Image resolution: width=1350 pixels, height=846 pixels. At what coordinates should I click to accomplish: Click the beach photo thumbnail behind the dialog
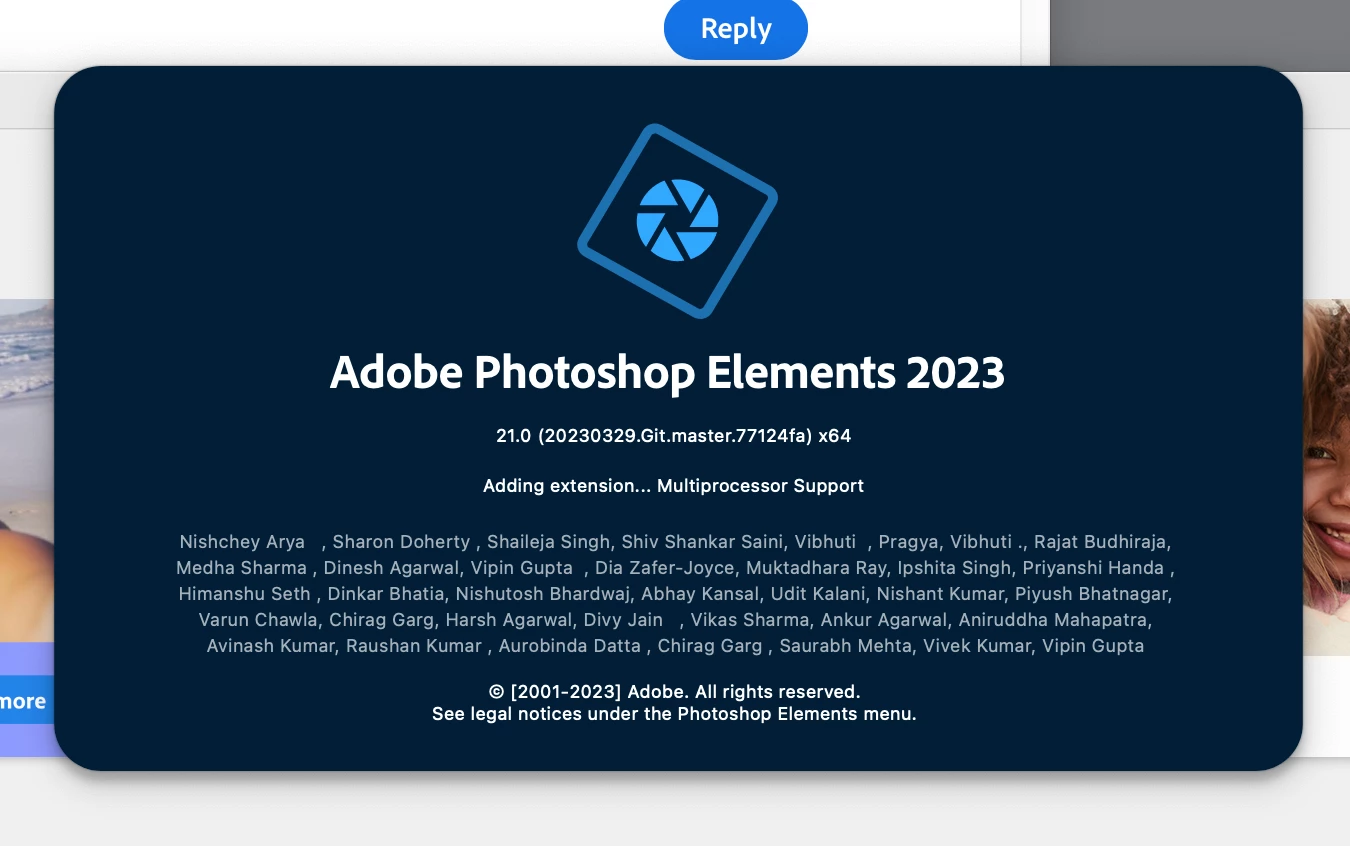point(27,470)
